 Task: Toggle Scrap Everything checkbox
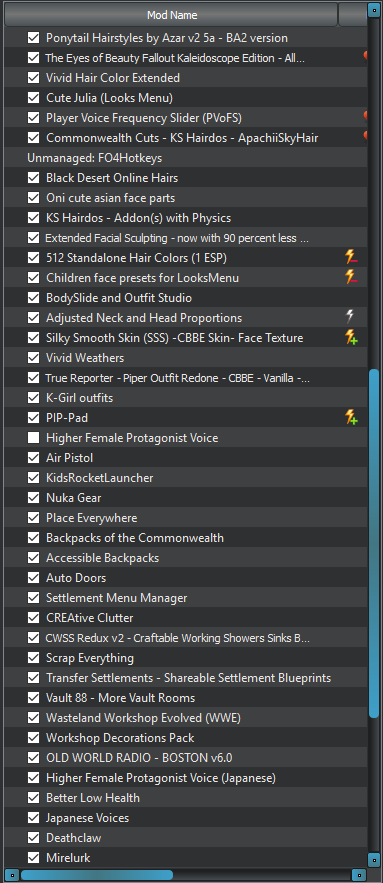[34, 658]
